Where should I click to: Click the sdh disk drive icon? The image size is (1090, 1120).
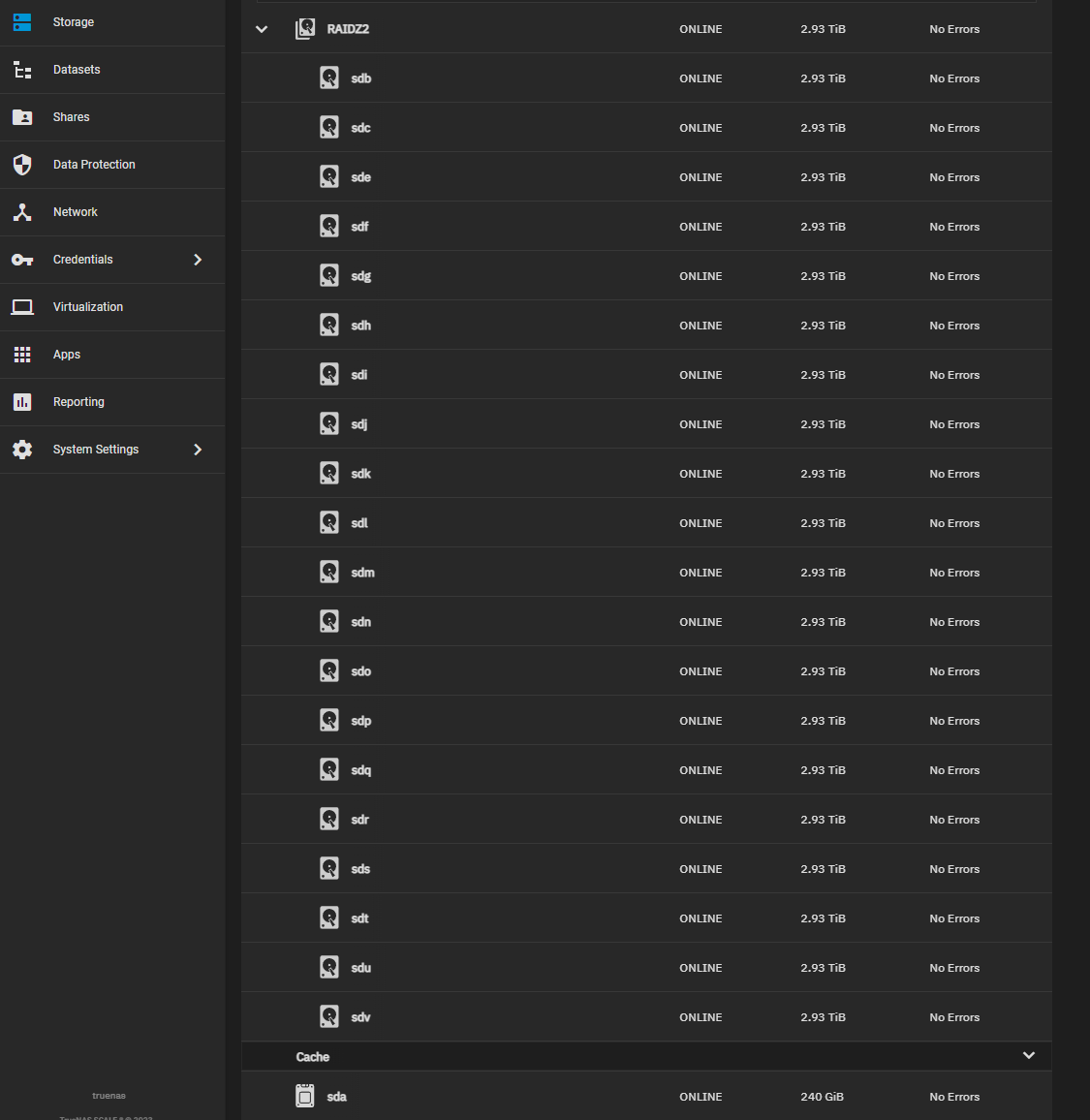click(x=329, y=325)
